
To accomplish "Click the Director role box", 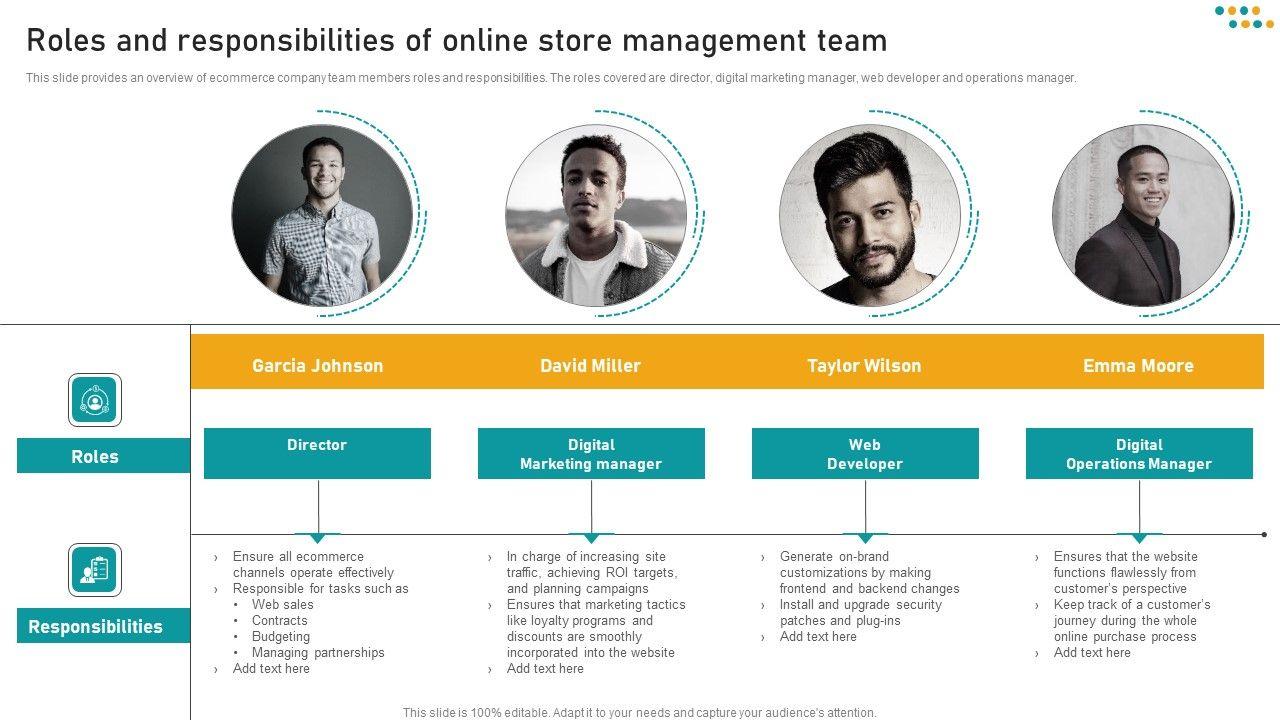I will pos(317,454).
